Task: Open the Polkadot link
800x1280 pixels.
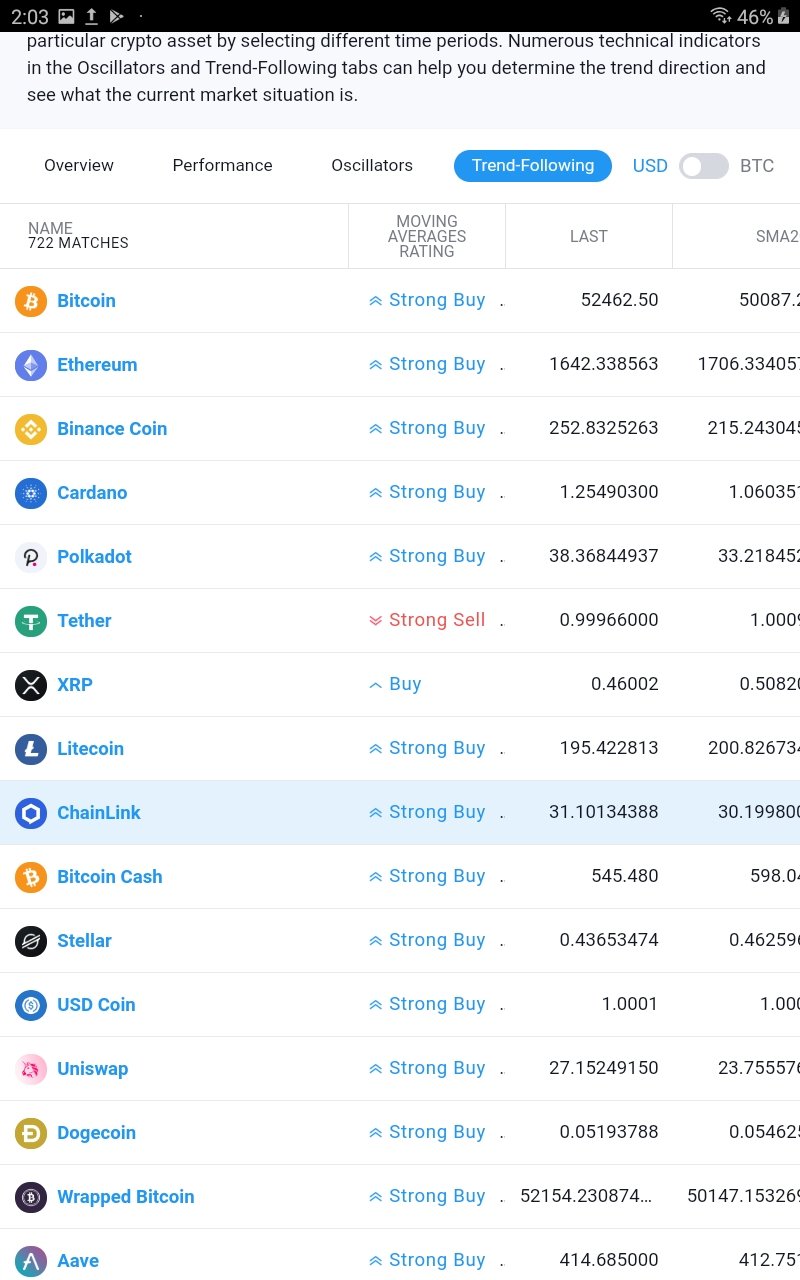Action: (94, 557)
